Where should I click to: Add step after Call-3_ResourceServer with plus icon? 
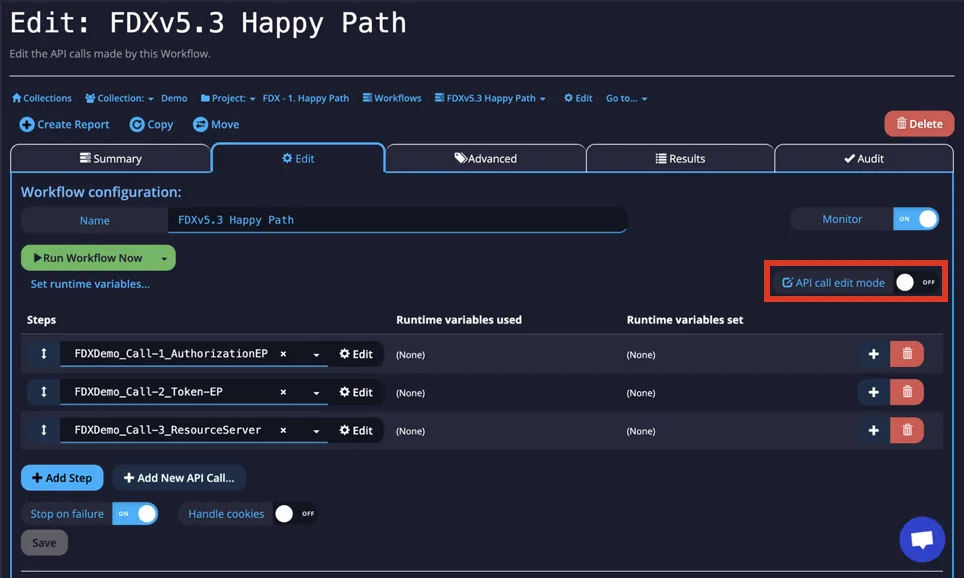[874, 430]
